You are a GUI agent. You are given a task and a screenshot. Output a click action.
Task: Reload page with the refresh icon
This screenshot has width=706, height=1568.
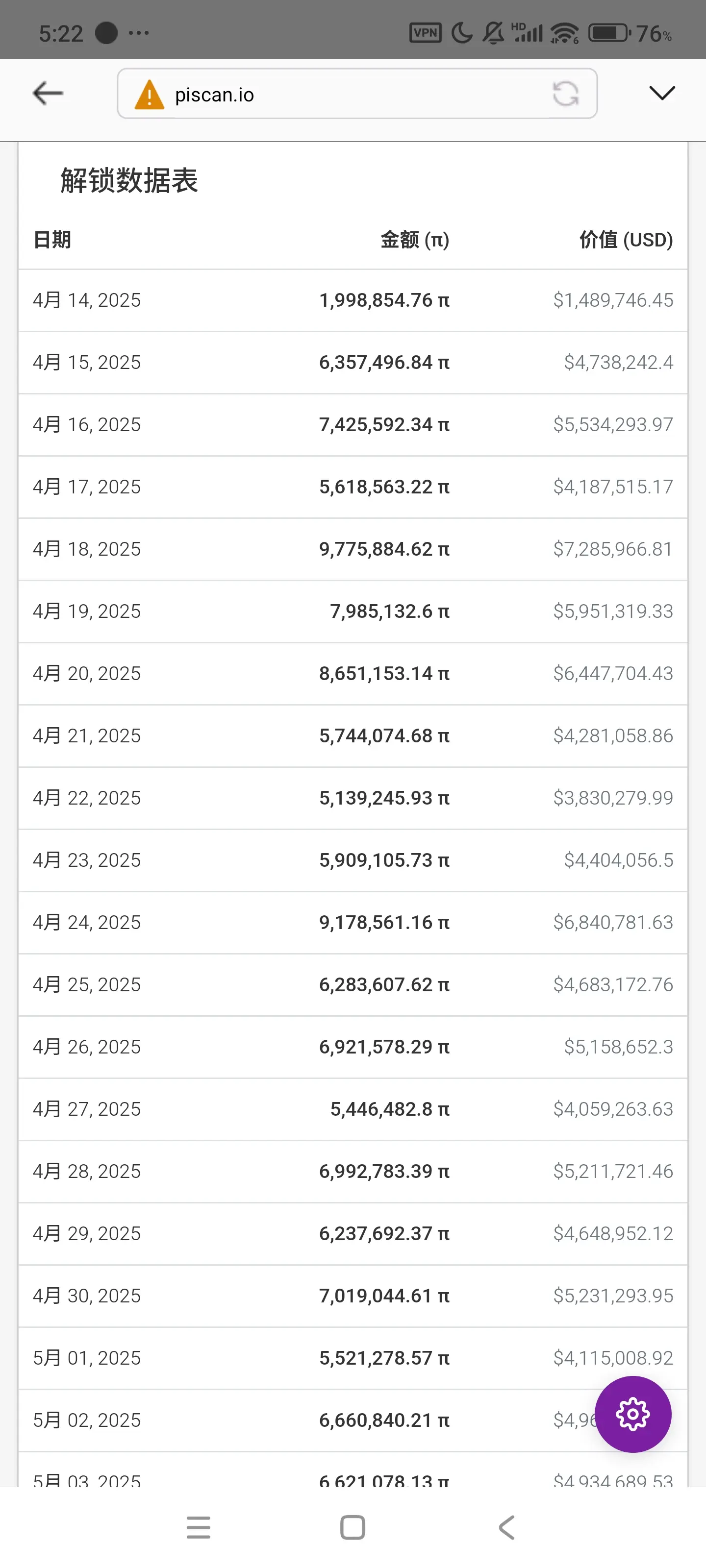coord(565,94)
